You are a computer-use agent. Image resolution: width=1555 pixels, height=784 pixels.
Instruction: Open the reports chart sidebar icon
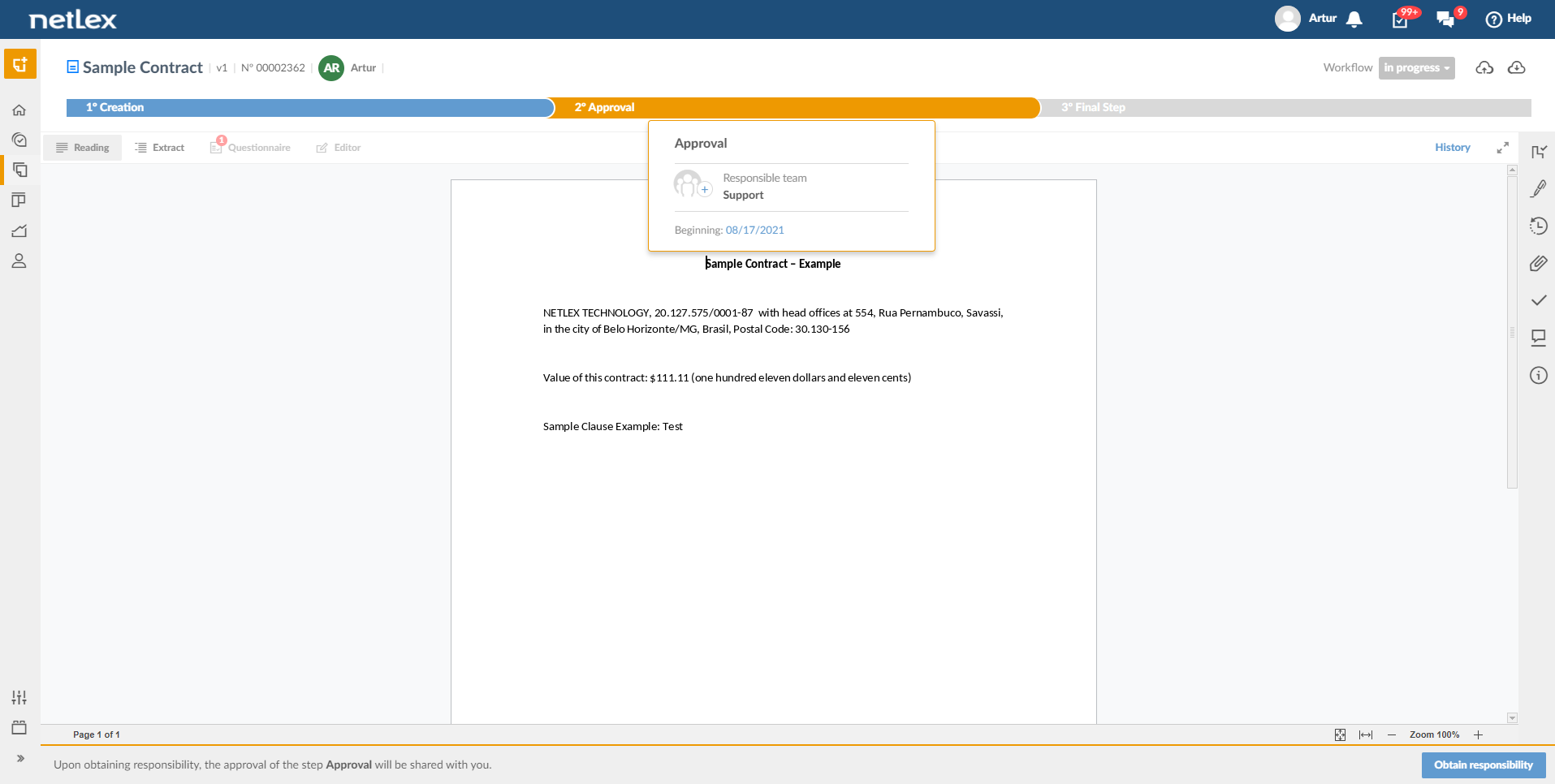(19, 230)
